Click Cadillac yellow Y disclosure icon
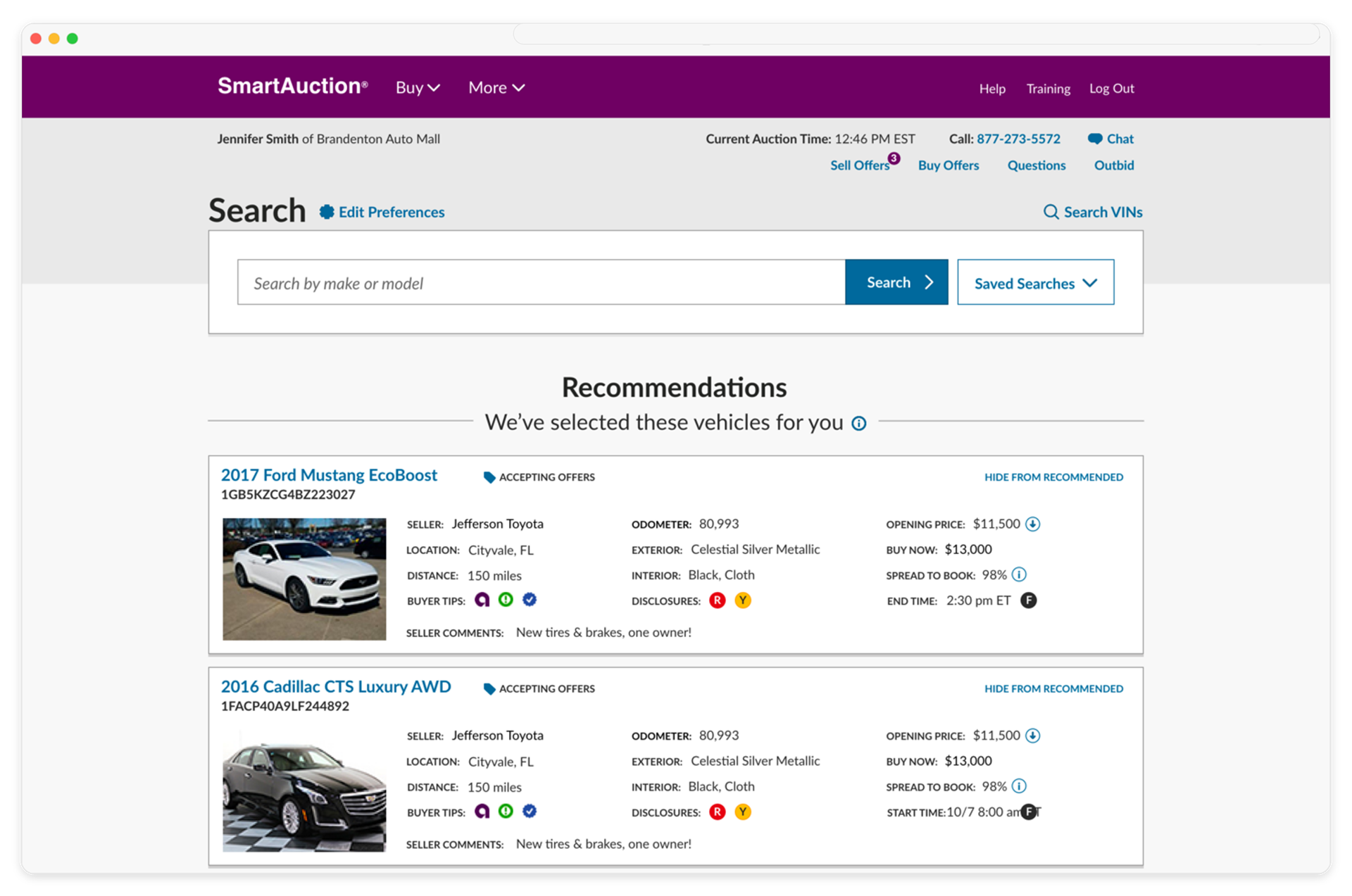Image resolution: width=1352 pixels, height=896 pixels. 742,812
